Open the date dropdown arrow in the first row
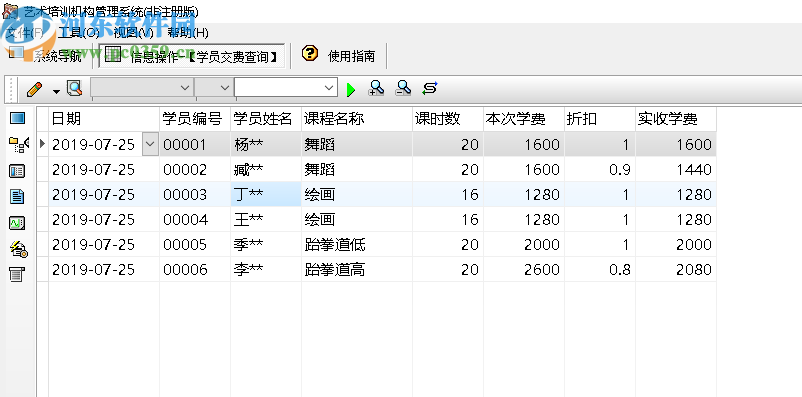 pyautogui.click(x=149, y=145)
